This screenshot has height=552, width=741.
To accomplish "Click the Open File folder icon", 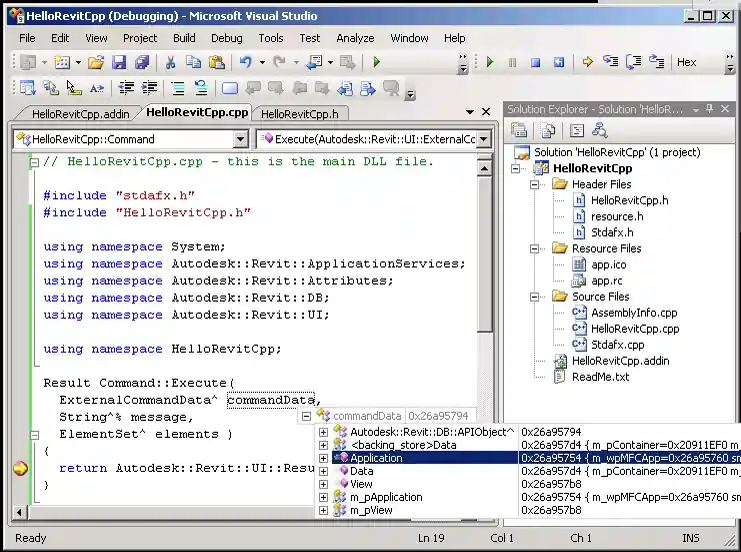I will (x=96, y=62).
